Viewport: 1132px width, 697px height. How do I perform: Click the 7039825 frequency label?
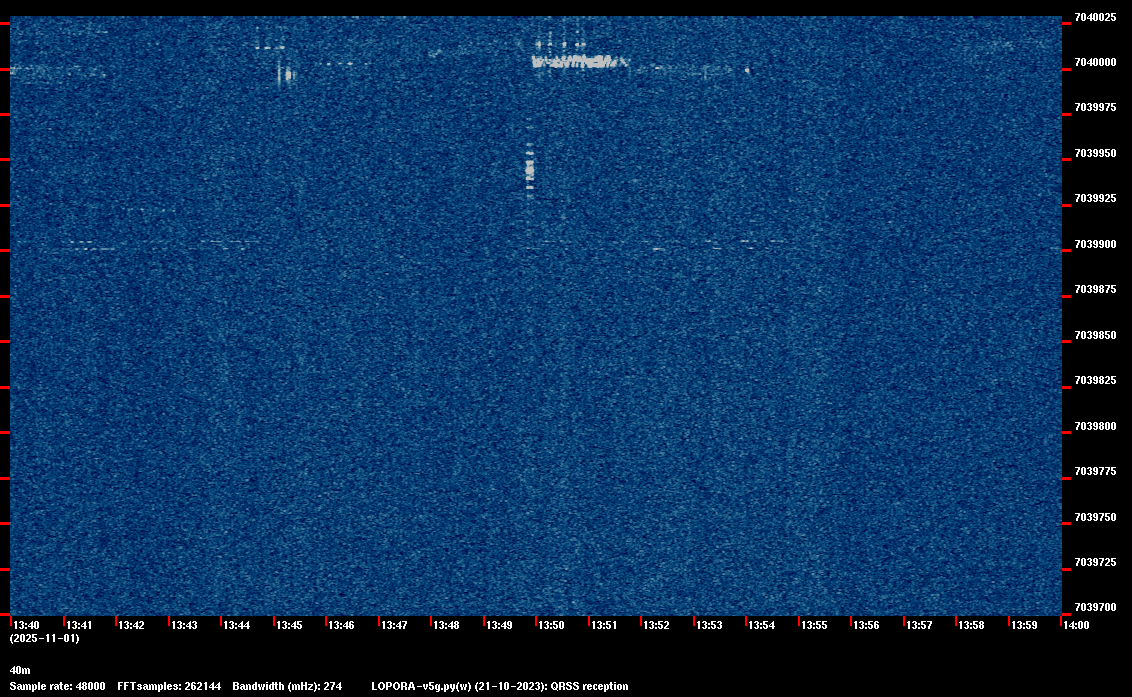(1095, 381)
